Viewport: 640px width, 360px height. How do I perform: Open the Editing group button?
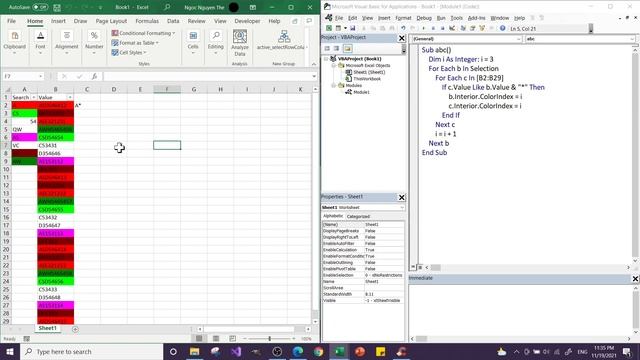tap(216, 42)
